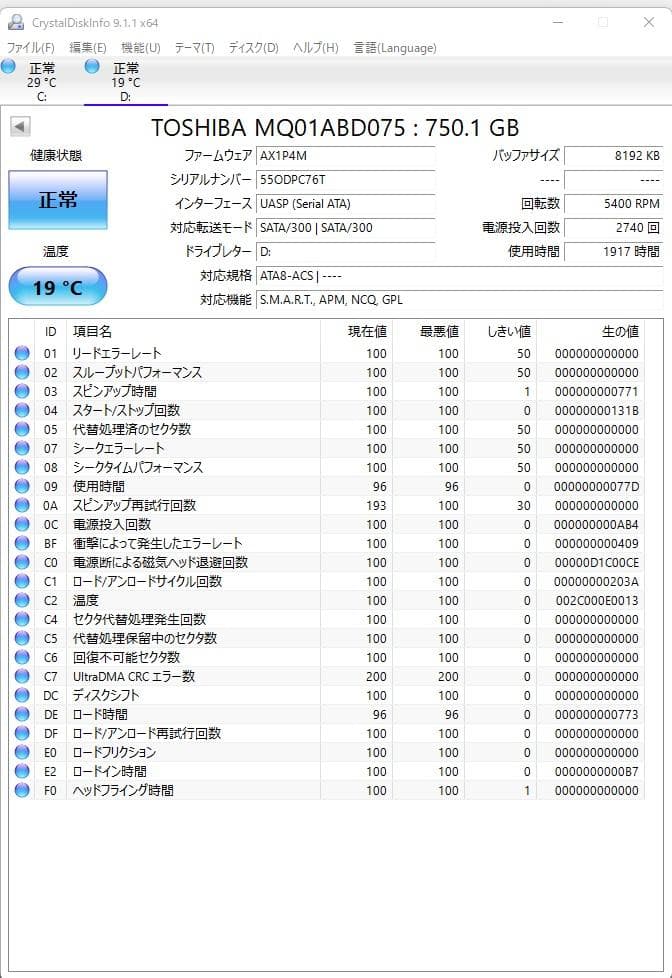The width and height of the screenshot is (672, 978).
Task: Click the status icon for ロードフリクション
Action: [22, 752]
